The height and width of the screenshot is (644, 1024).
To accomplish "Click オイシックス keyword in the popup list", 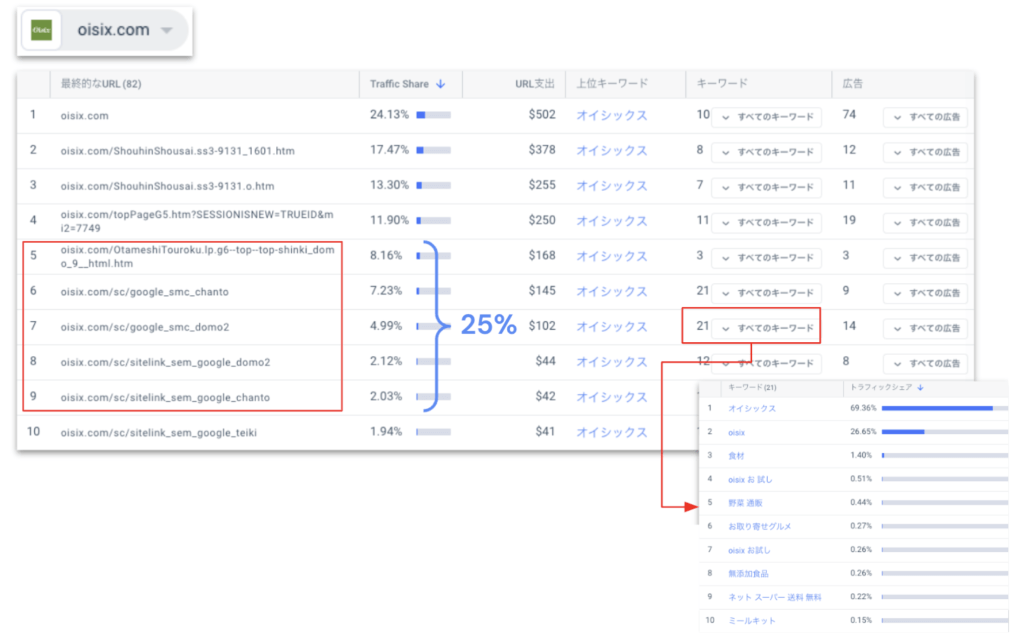I will 751,409.
